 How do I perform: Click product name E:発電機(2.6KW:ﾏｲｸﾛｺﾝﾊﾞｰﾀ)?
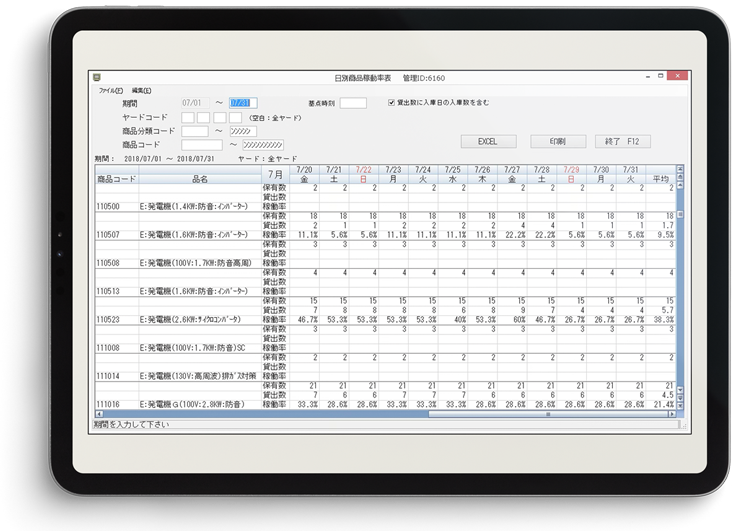point(190,319)
